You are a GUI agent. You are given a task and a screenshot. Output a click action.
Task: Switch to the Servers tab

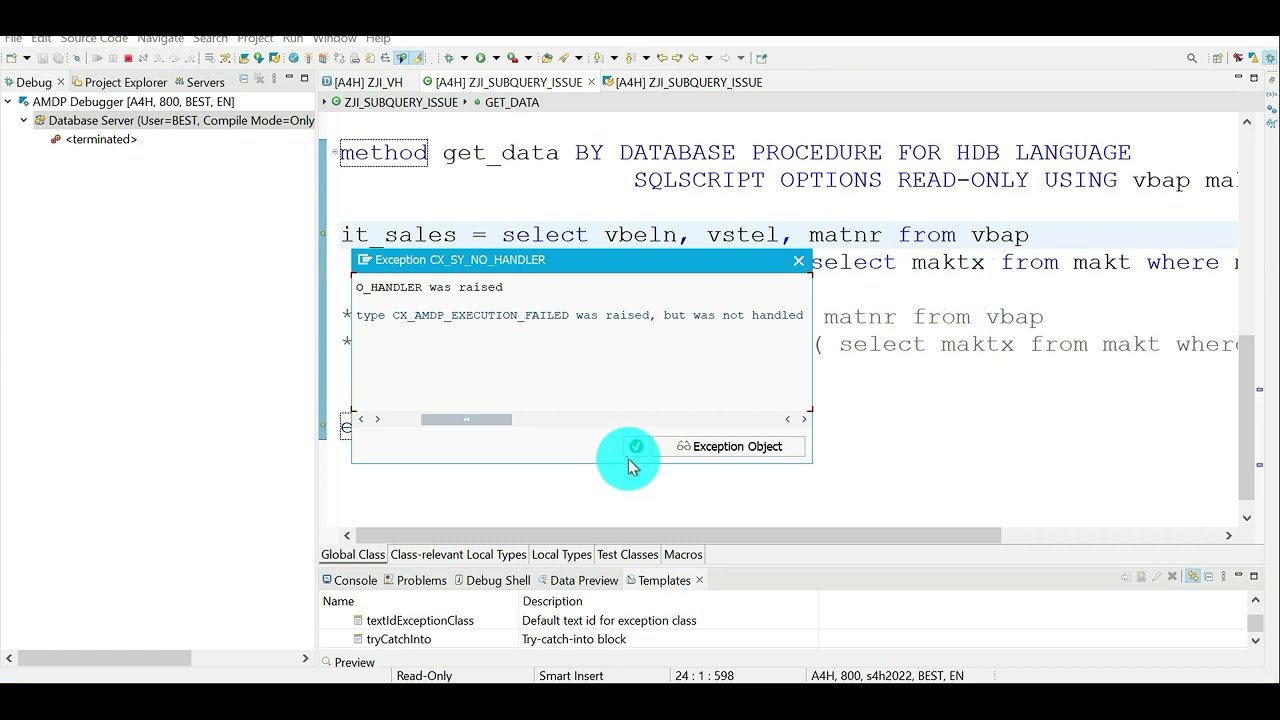pos(199,82)
